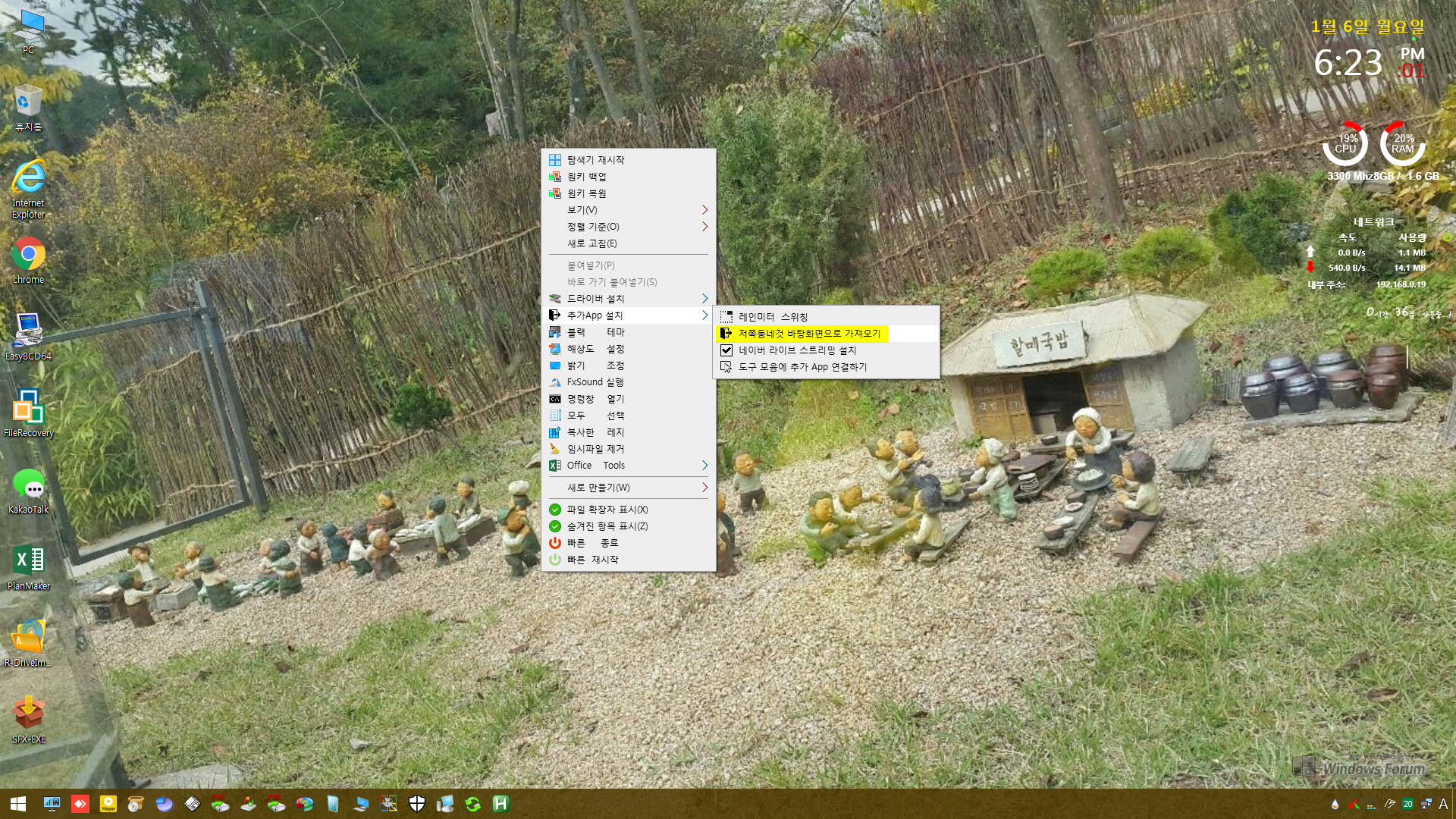Image resolution: width=1456 pixels, height=819 pixels.
Task: Open the PlanMaker desktop shortcut
Action: (28, 567)
